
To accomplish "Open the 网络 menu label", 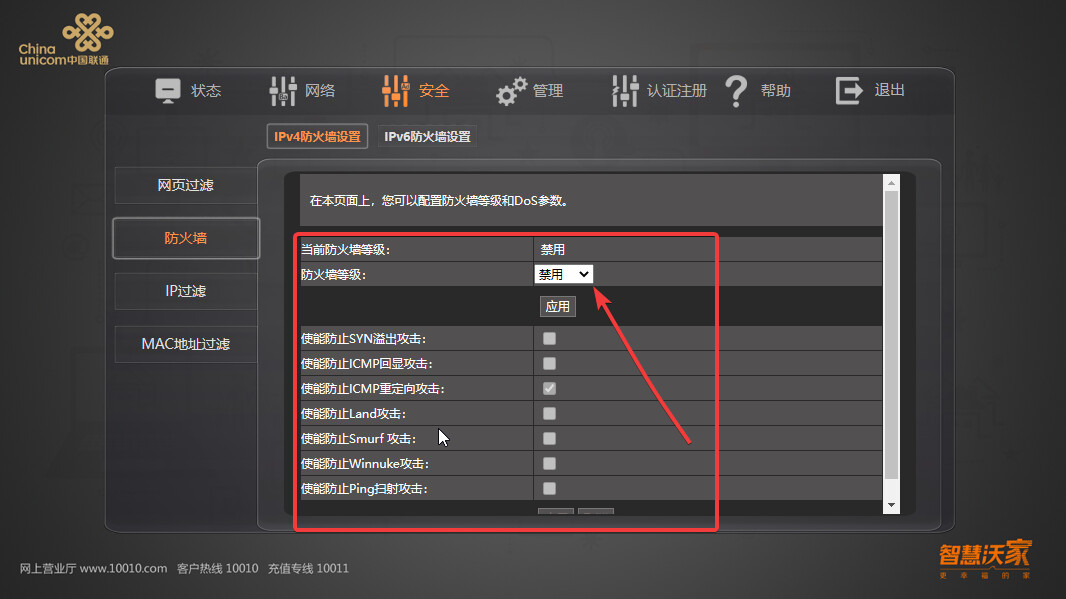I will coord(320,90).
